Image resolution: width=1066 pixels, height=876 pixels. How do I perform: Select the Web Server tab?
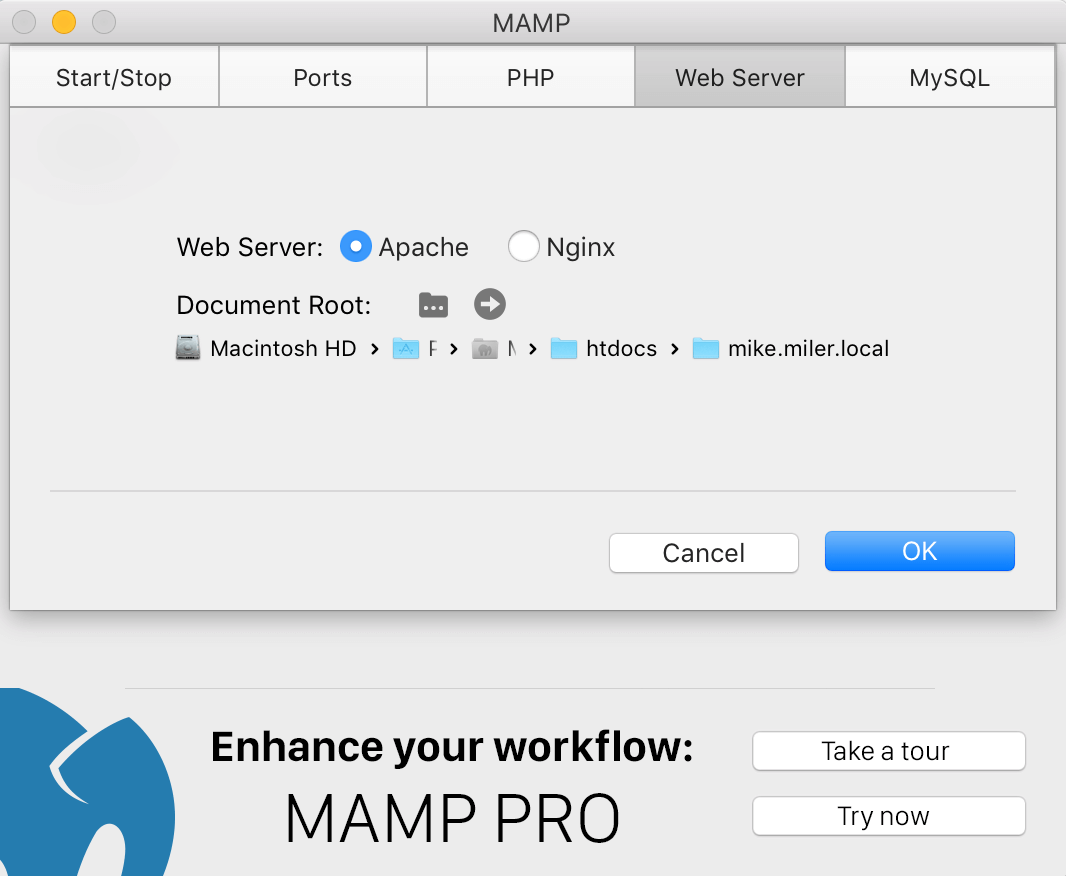point(740,78)
